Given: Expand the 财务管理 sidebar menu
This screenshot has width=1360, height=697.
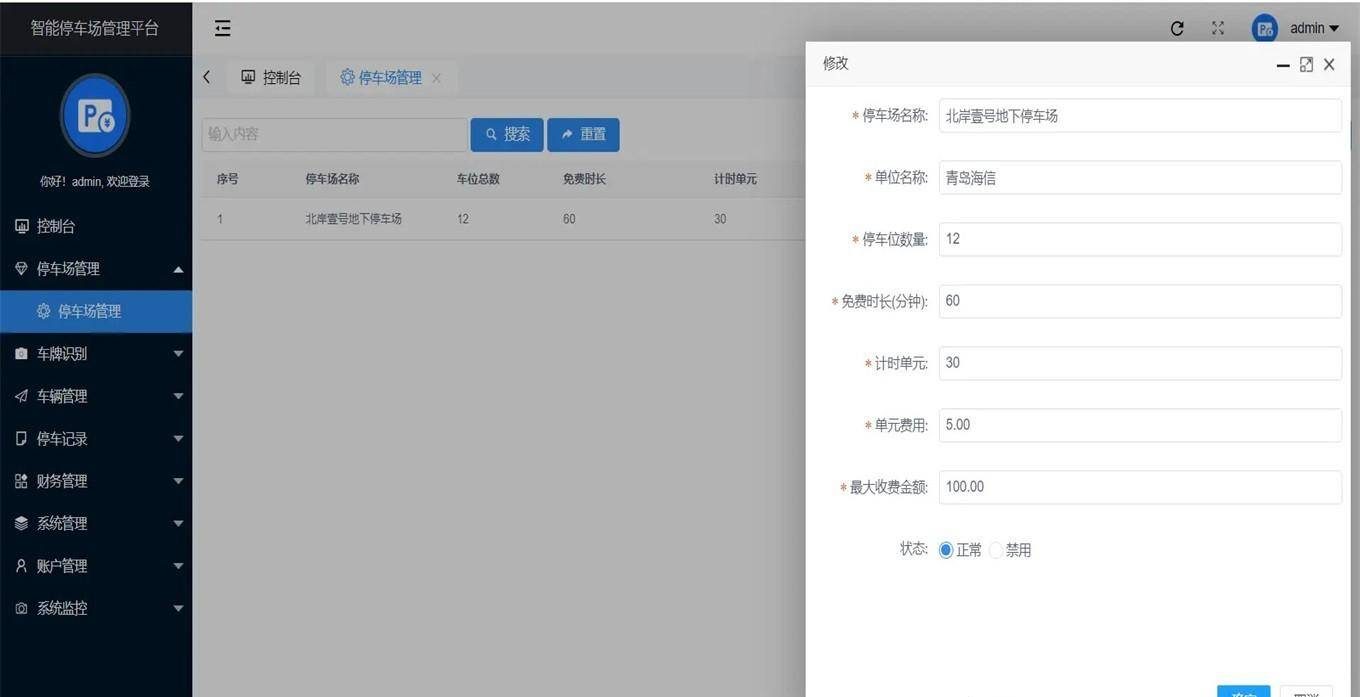Looking at the screenshot, I should pyautogui.click(x=96, y=481).
